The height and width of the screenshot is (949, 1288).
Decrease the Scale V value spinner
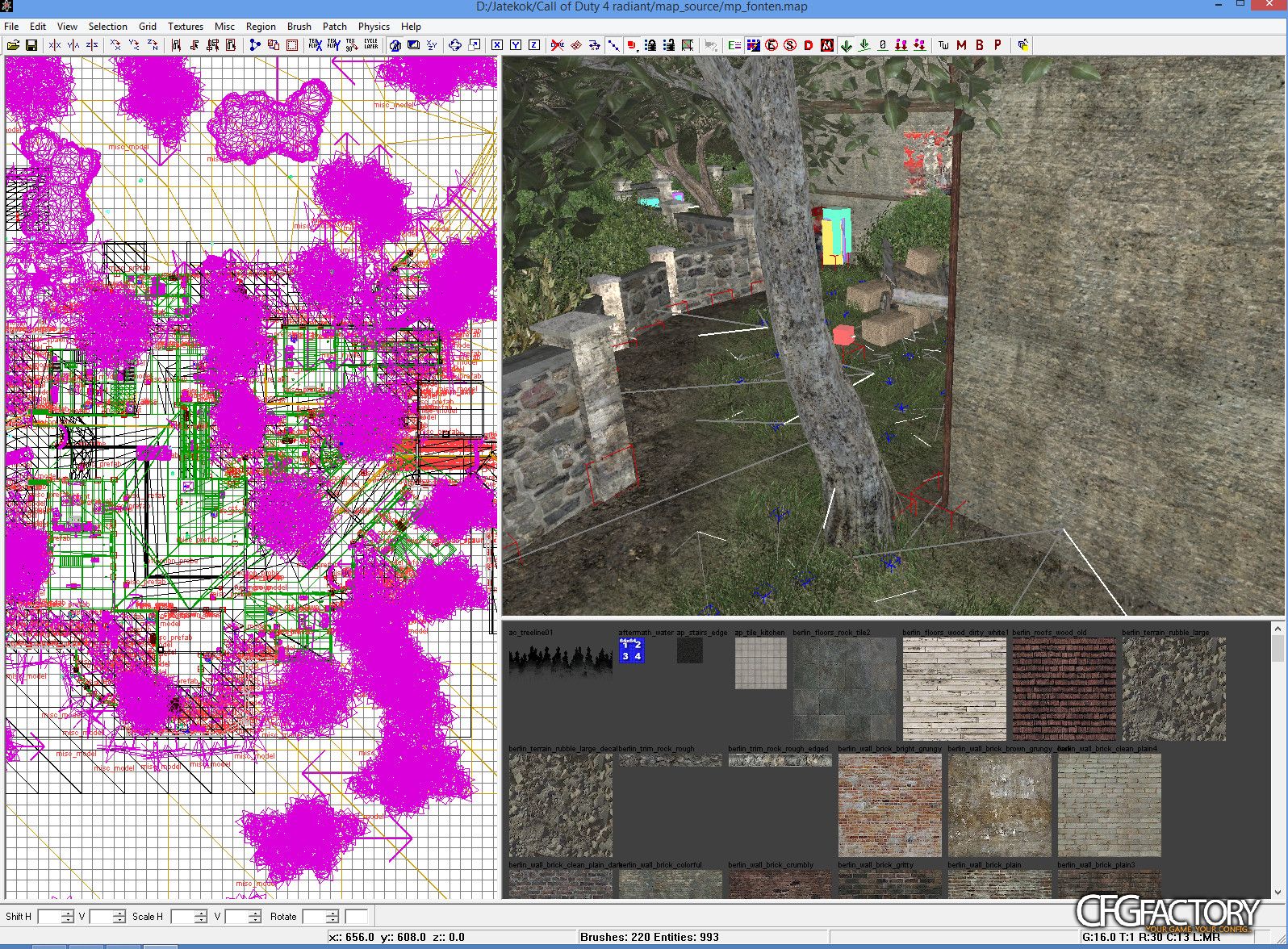tap(254, 920)
